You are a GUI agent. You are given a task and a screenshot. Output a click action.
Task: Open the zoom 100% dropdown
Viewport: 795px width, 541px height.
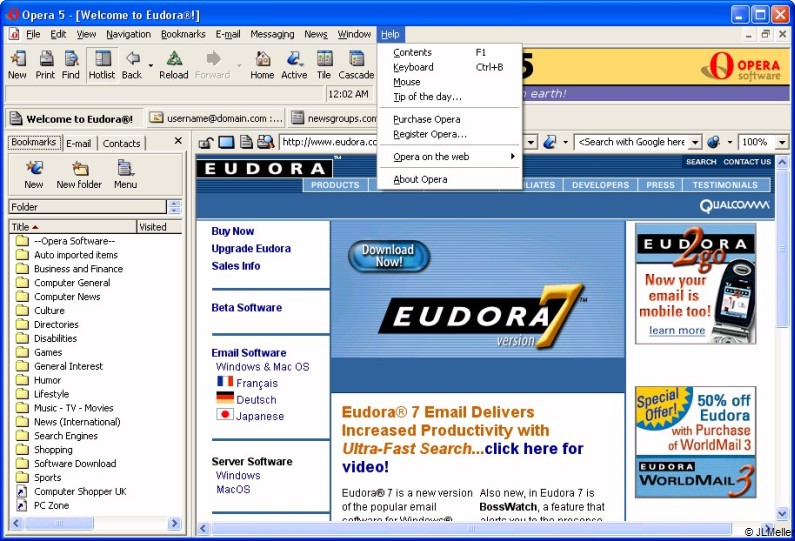coord(782,142)
